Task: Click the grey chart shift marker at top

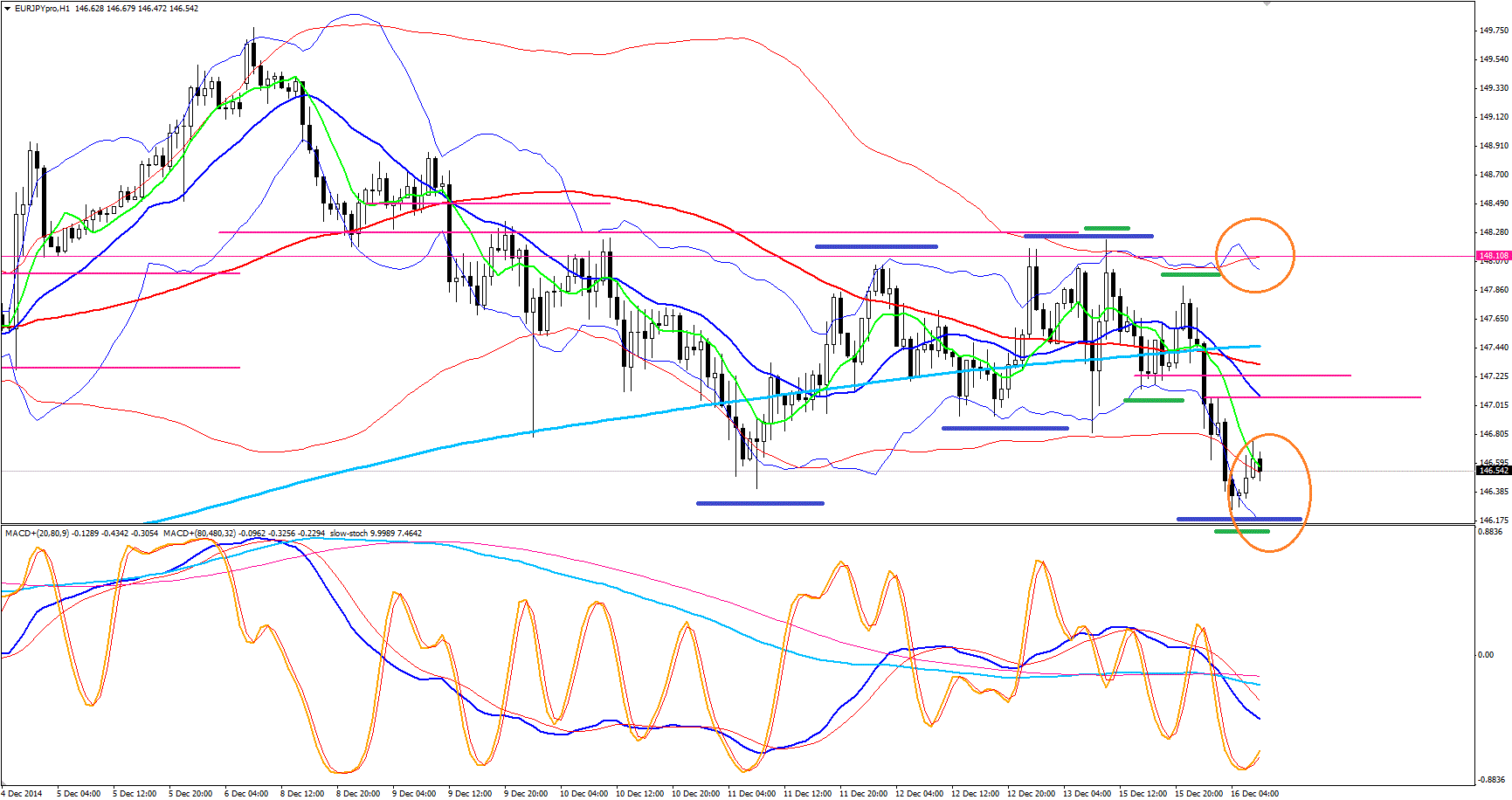Action: pyautogui.click(x=1266, y=3)
